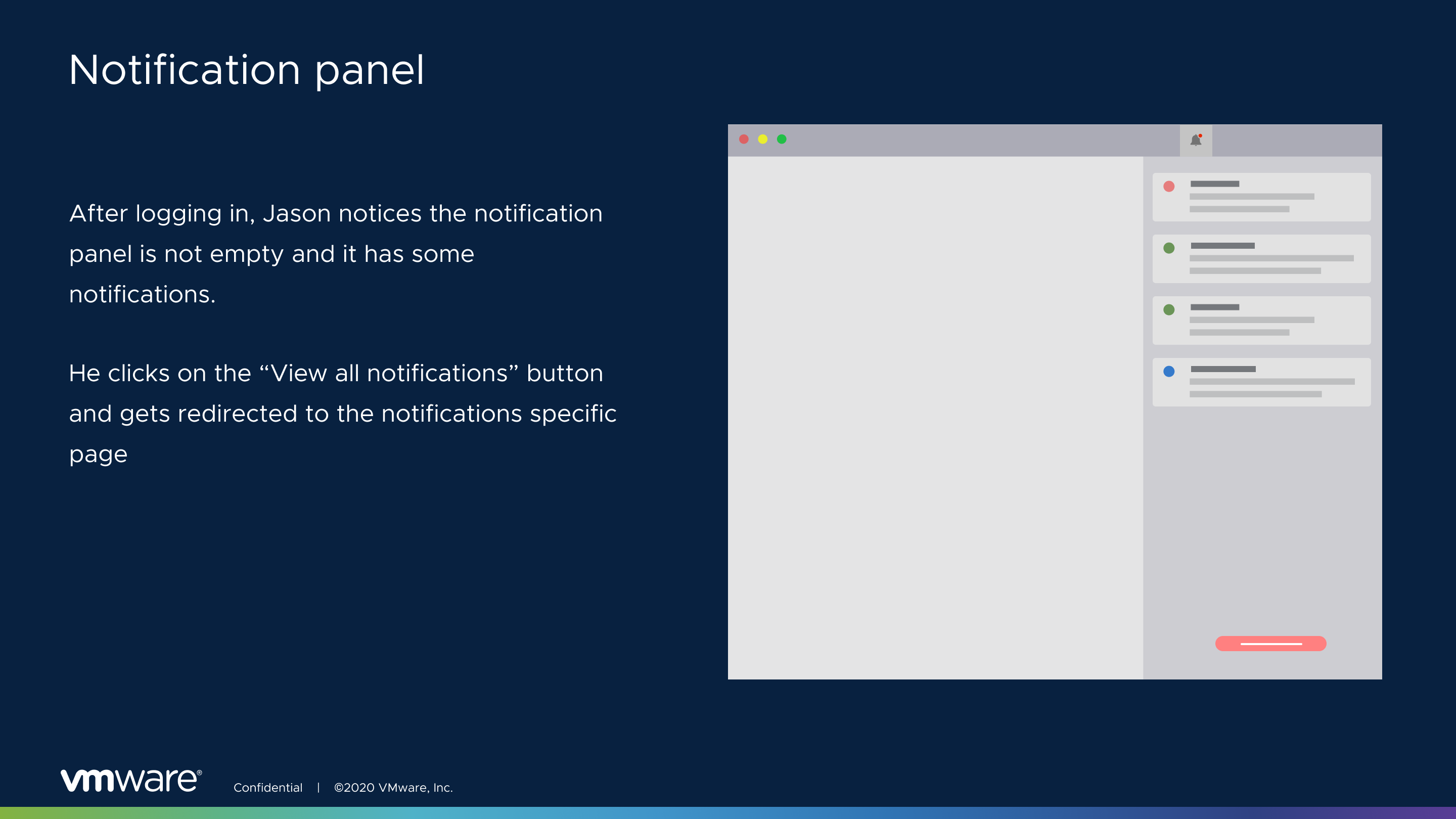
Task: Click the pink View all notifications button
Action: tap(1270, 644)
